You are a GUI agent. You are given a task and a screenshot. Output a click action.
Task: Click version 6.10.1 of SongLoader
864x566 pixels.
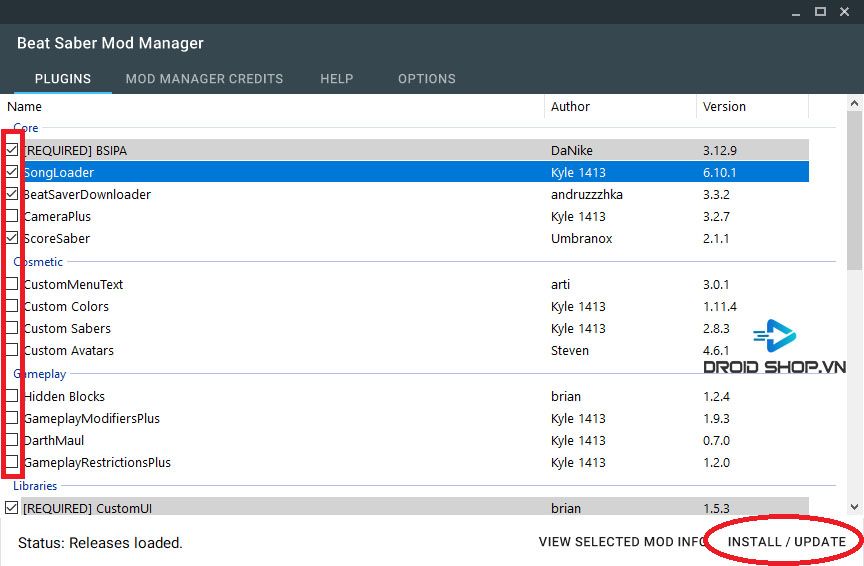719,173
